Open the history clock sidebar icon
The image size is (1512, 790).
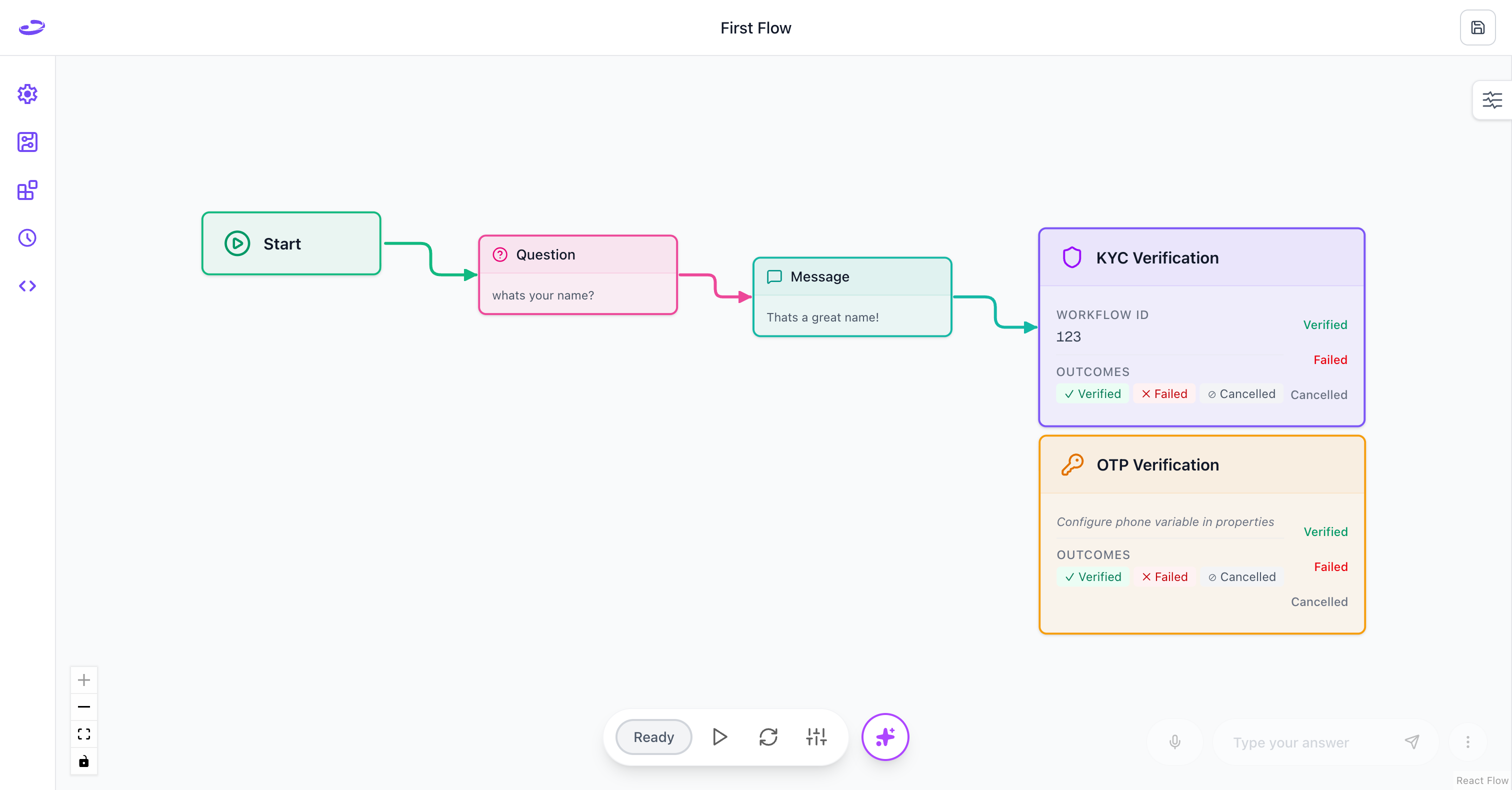click(27, 237)
